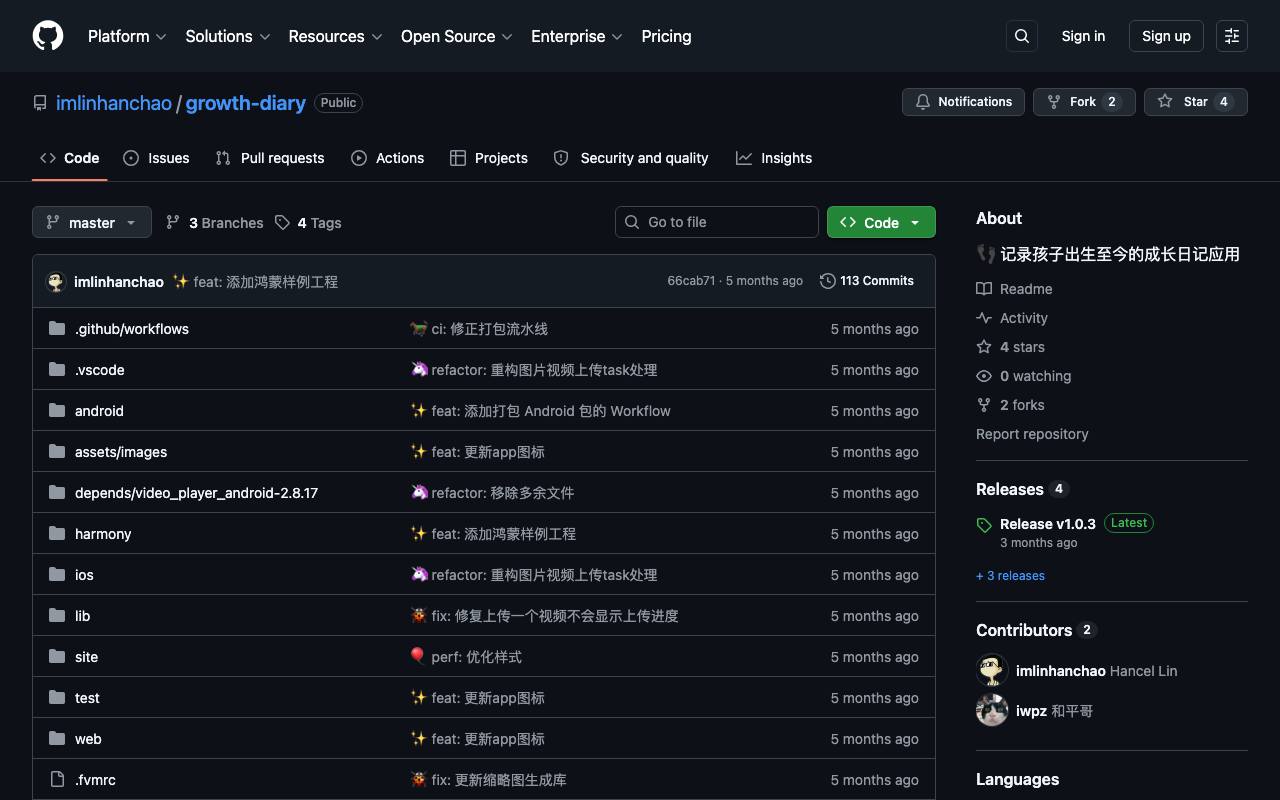This screenshot has height=800, width=1280.
Task: Click the repository icon beside imlinhanchao
Action: click(40, 103)
